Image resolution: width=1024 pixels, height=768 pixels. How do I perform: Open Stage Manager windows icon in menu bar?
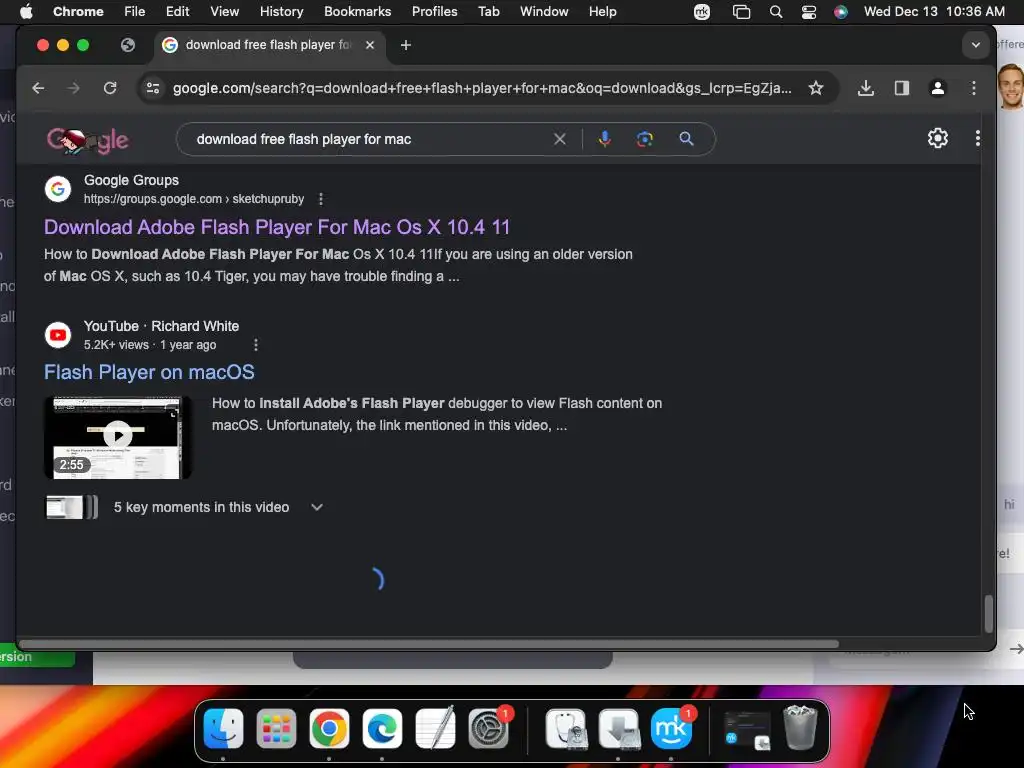741,12
